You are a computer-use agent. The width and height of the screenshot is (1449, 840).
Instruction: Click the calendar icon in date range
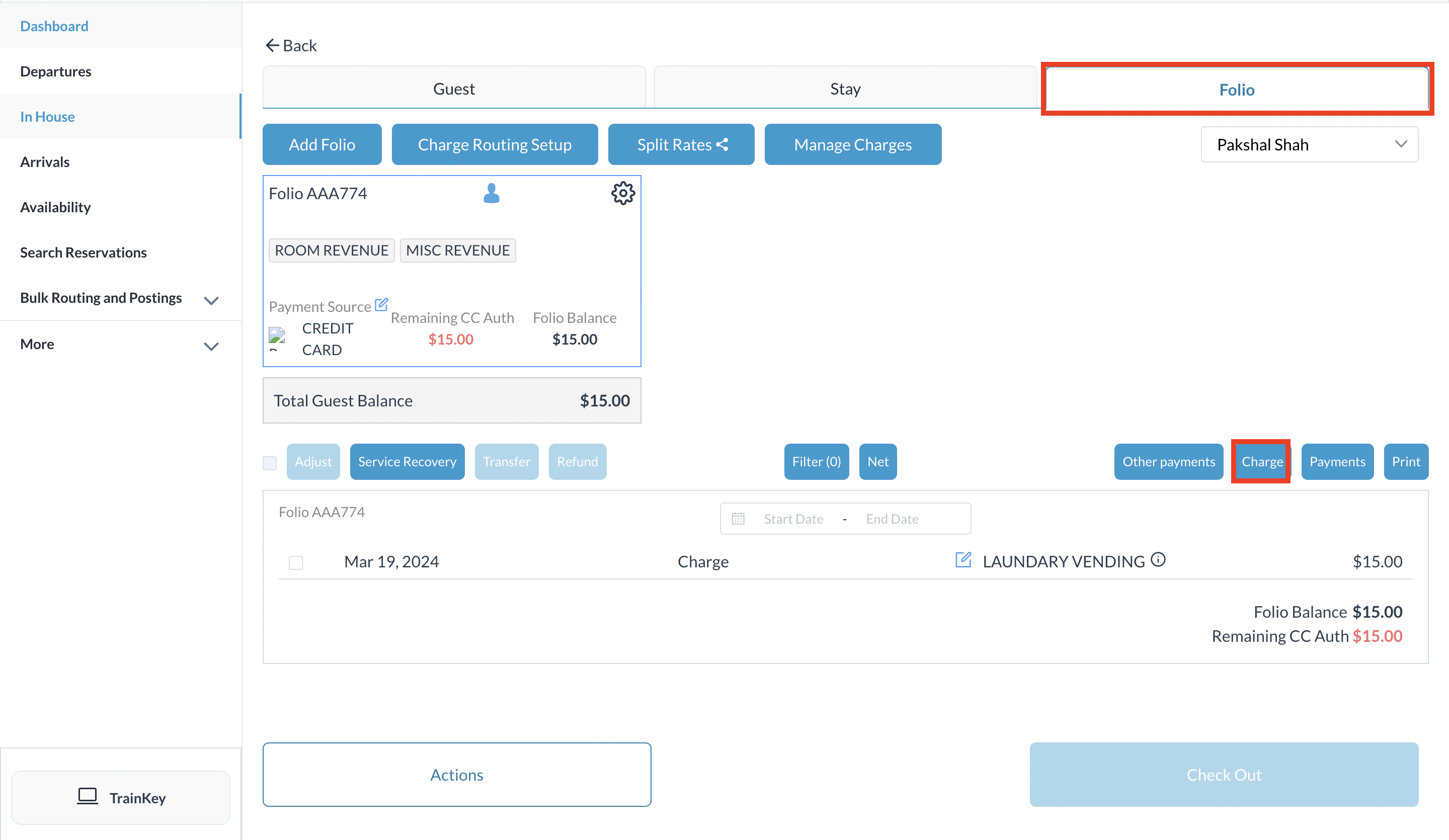pyautogui.click(x=738, y=519)
